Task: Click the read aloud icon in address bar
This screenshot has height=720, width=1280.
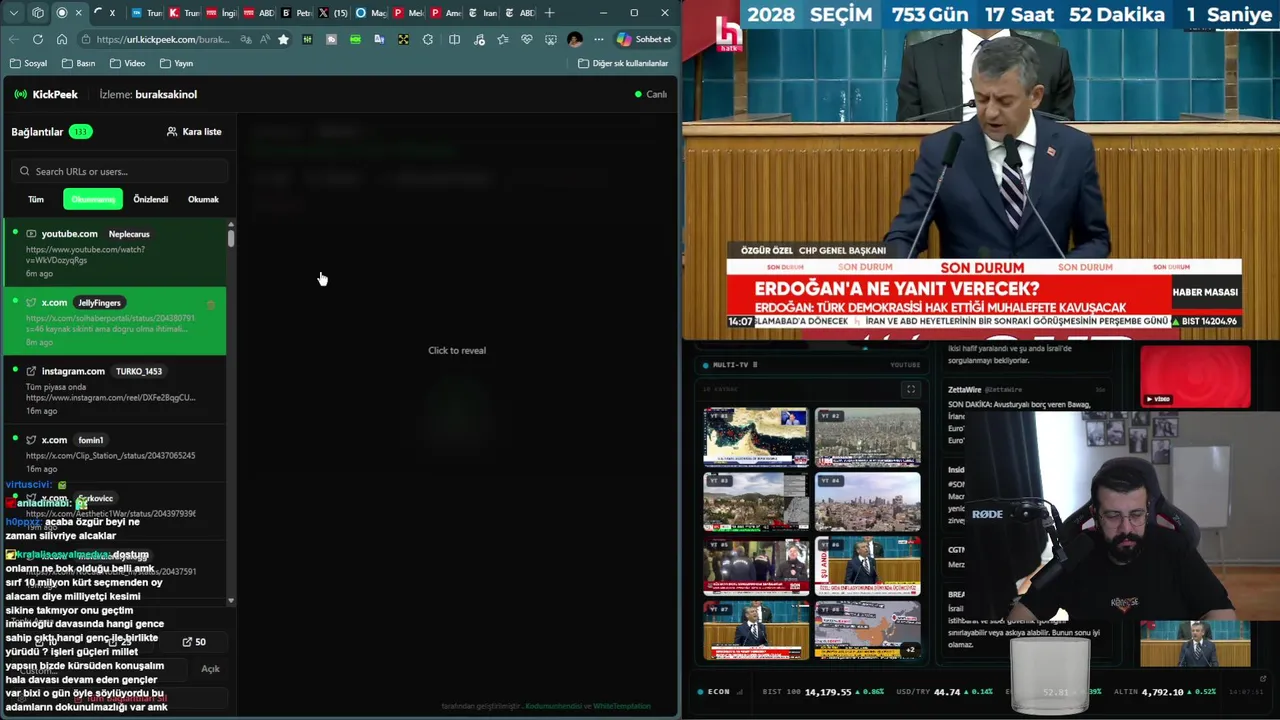Action: click(x=265, y=39)
